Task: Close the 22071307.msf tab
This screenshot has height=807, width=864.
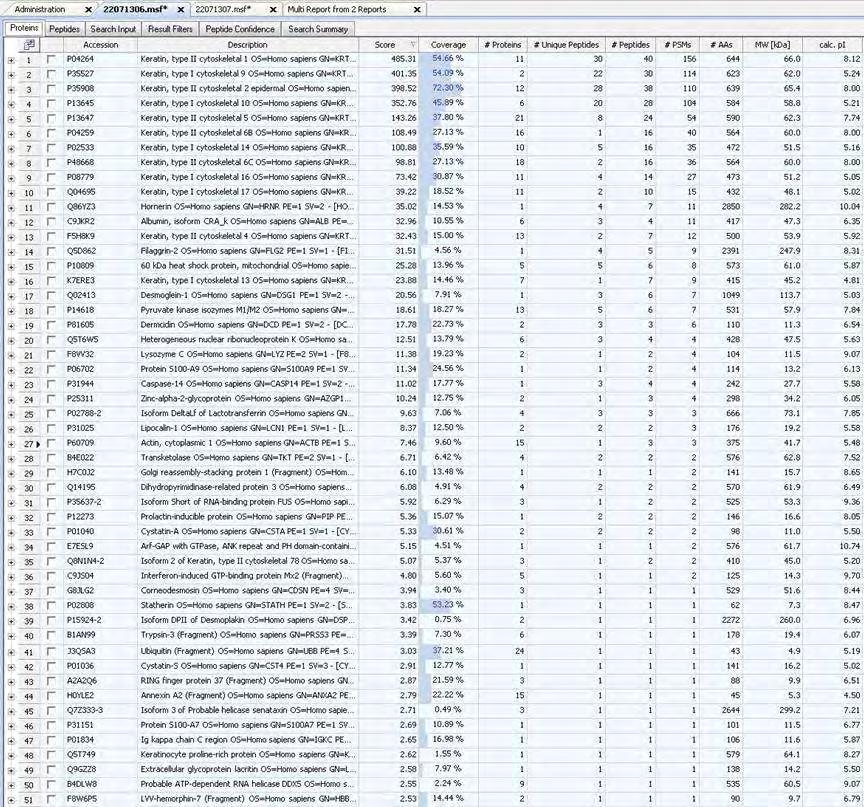Action: [x=273, y=10]
